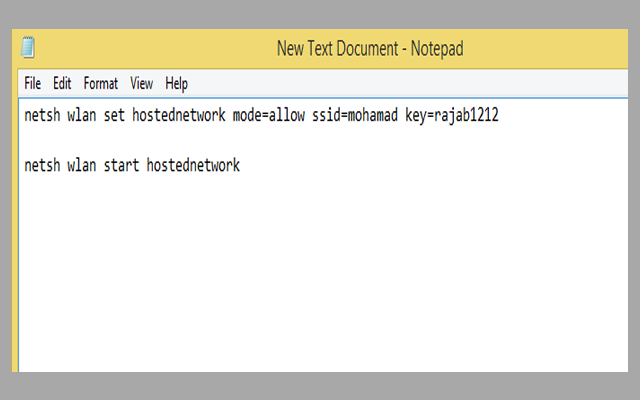Click the Notepad icon in title bar
This screenshot has height=400, width=640.
27,47
